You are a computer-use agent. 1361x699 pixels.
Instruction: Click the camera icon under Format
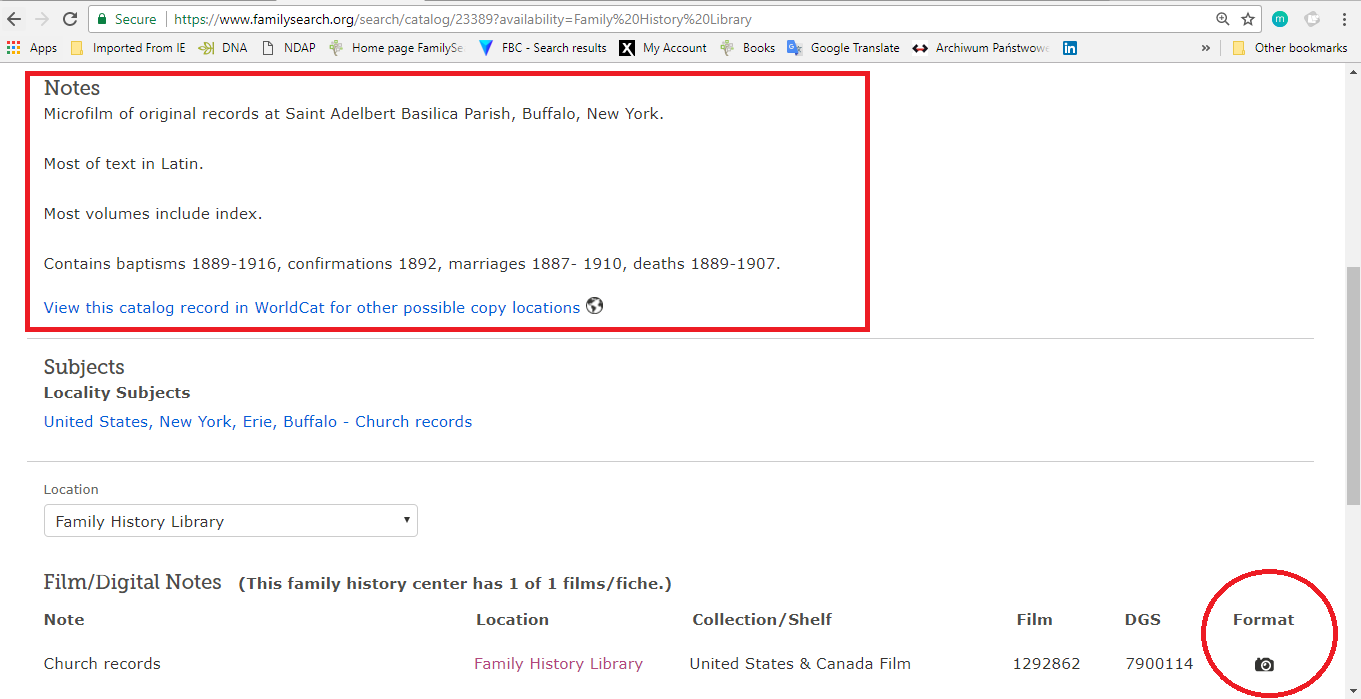(1264, 664)
